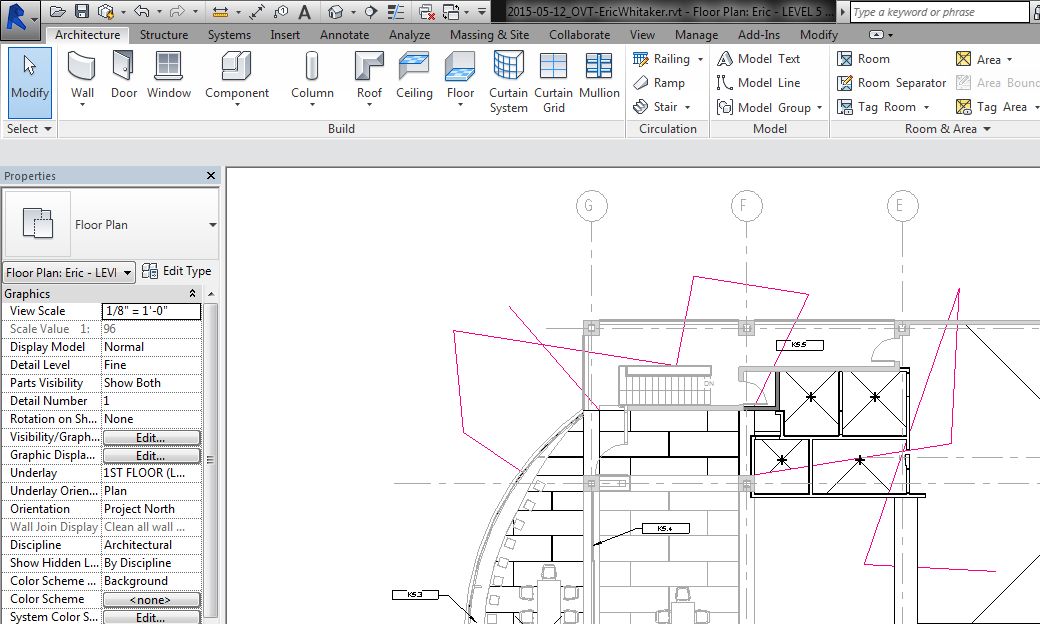1040x624 pixels.
Task: Click the Synchronize and Modify Settings icon
Action: click(106, 11)
